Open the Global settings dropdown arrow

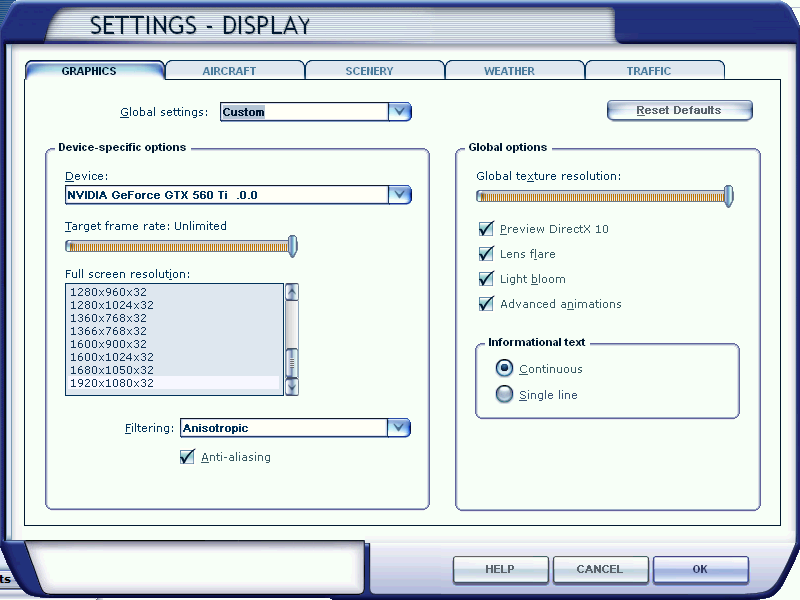pyautogui.click(x=399, y=112)
